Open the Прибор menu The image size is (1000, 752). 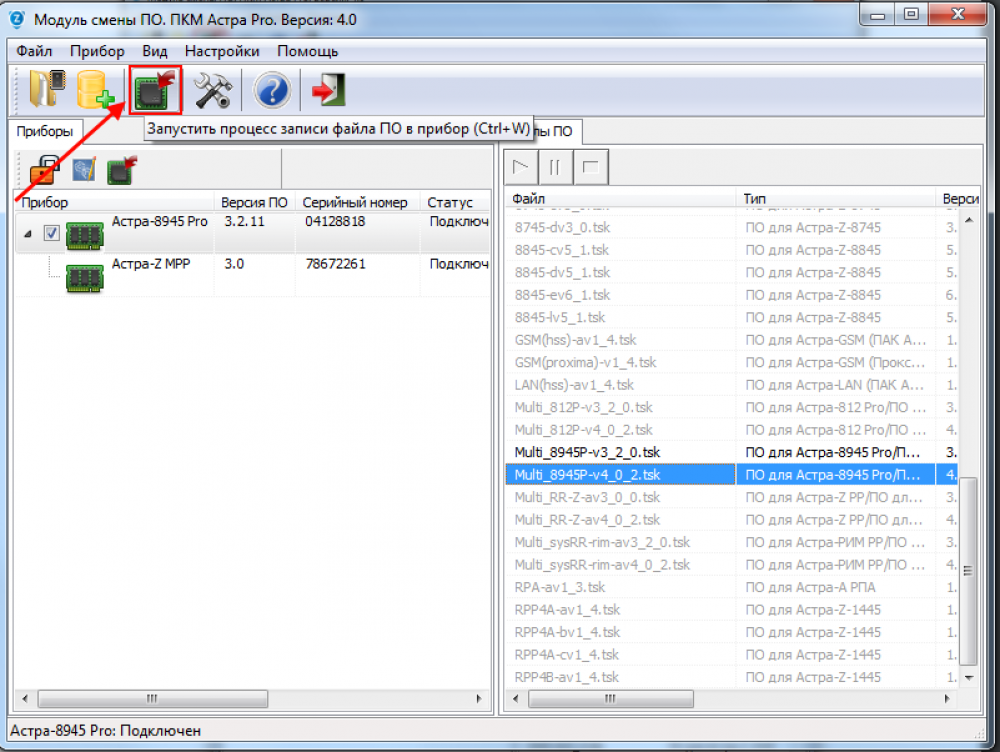(x=97, y=51)
